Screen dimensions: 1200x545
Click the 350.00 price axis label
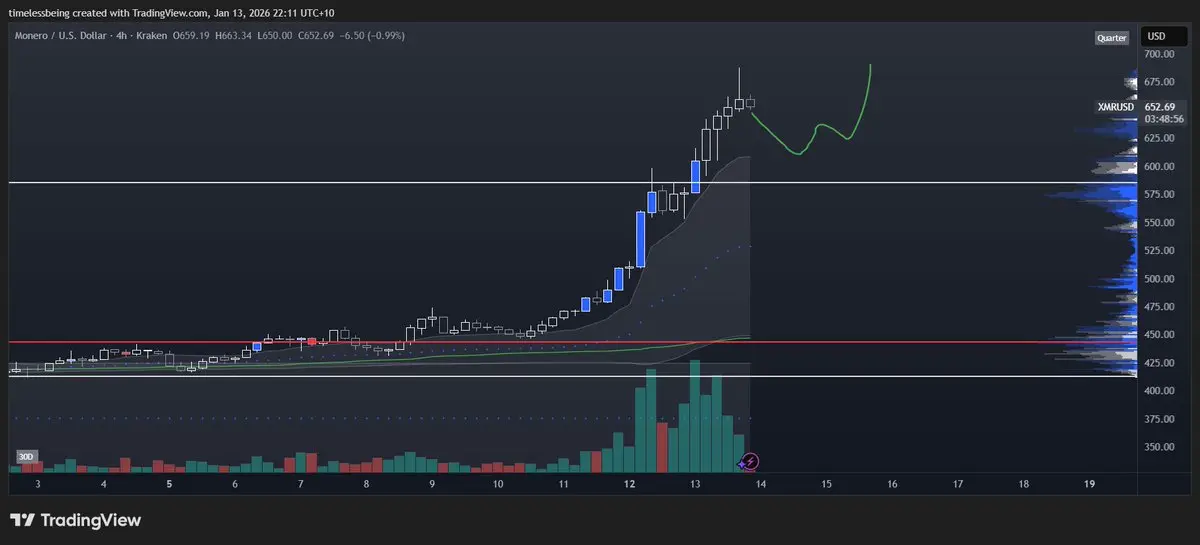point(1159,447)
